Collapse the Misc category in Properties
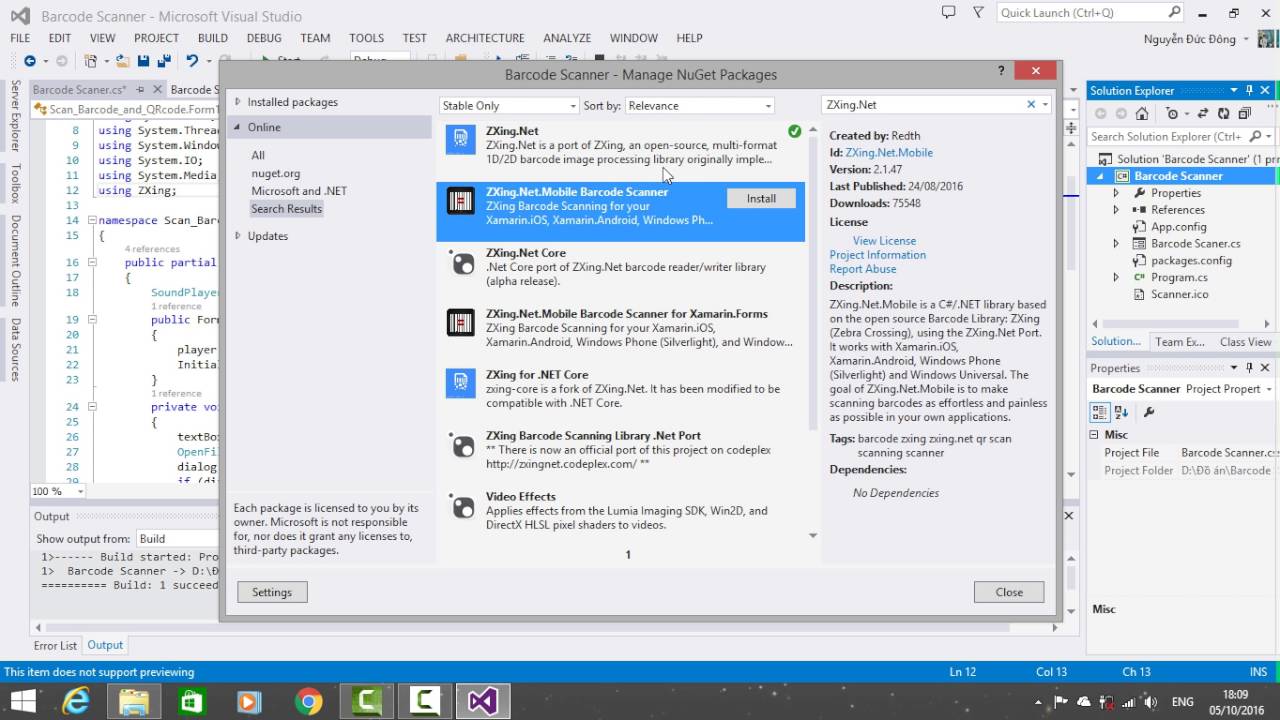 [x=1095, y=435]
